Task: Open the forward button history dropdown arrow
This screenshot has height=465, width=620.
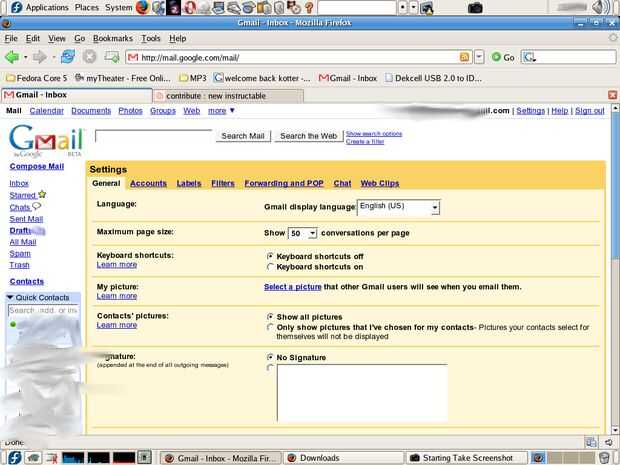Action: click(x=54, y=57)
